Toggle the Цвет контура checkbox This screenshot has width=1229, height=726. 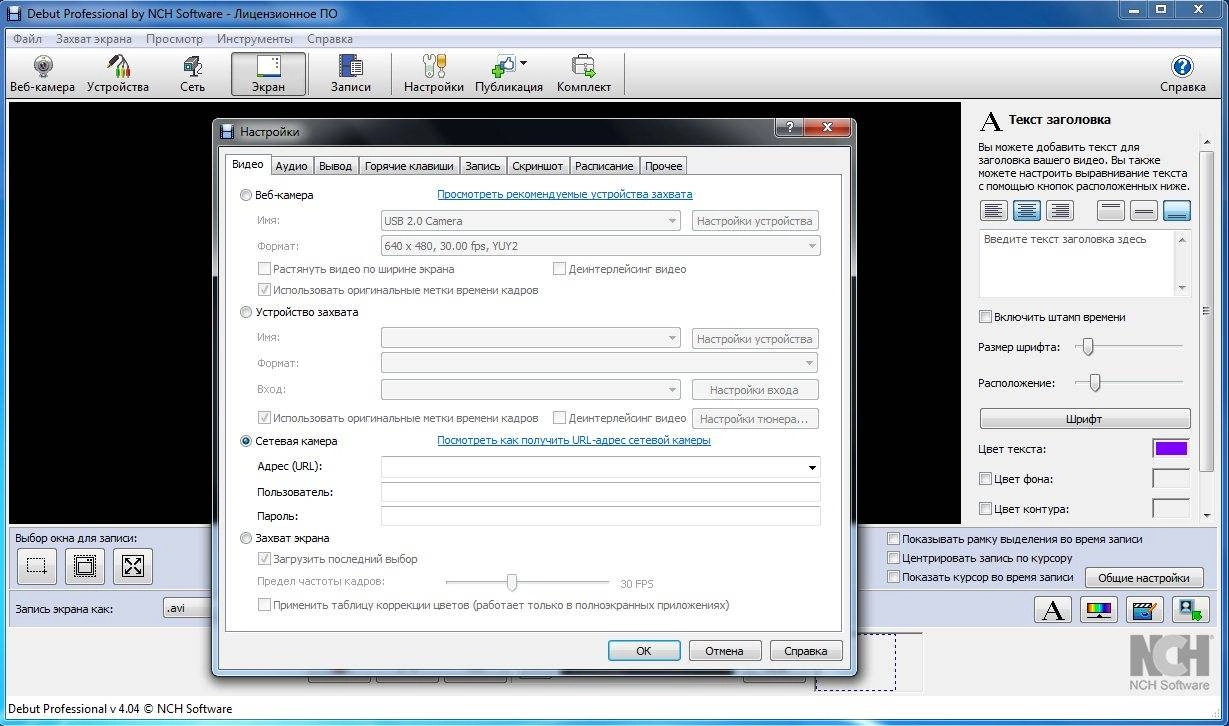[x=986, y=509]
